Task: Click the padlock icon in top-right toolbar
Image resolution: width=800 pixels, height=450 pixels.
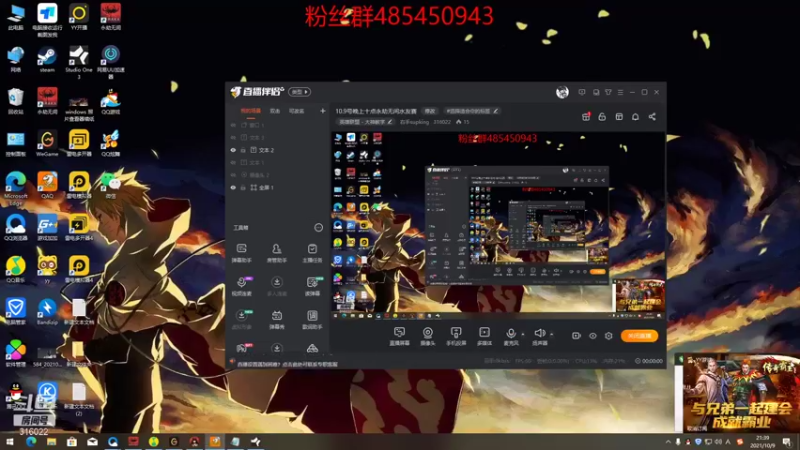Action: (602, 117)
